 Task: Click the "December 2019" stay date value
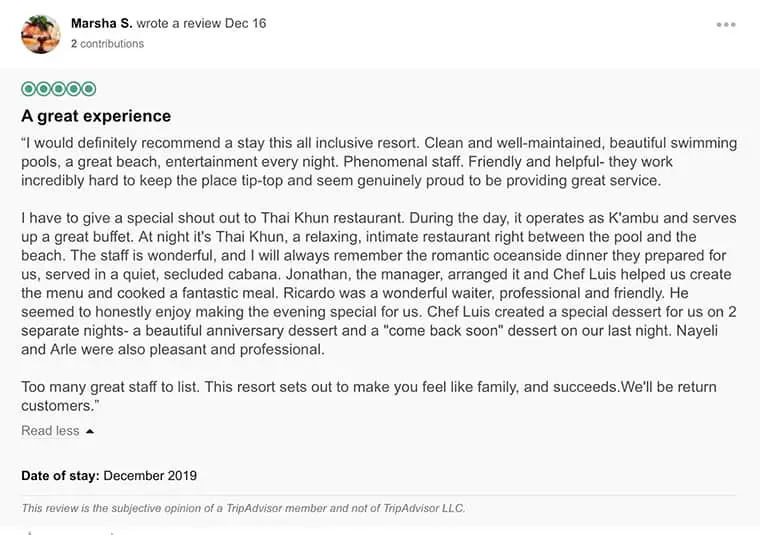[150, 476]
